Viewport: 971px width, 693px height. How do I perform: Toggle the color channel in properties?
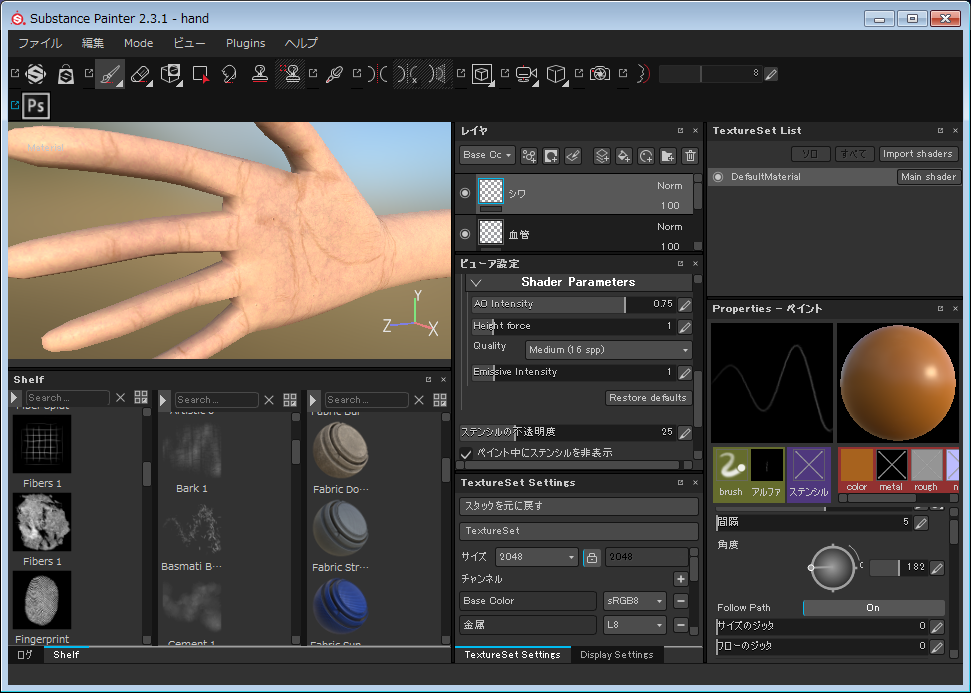(x=856, y=470)
